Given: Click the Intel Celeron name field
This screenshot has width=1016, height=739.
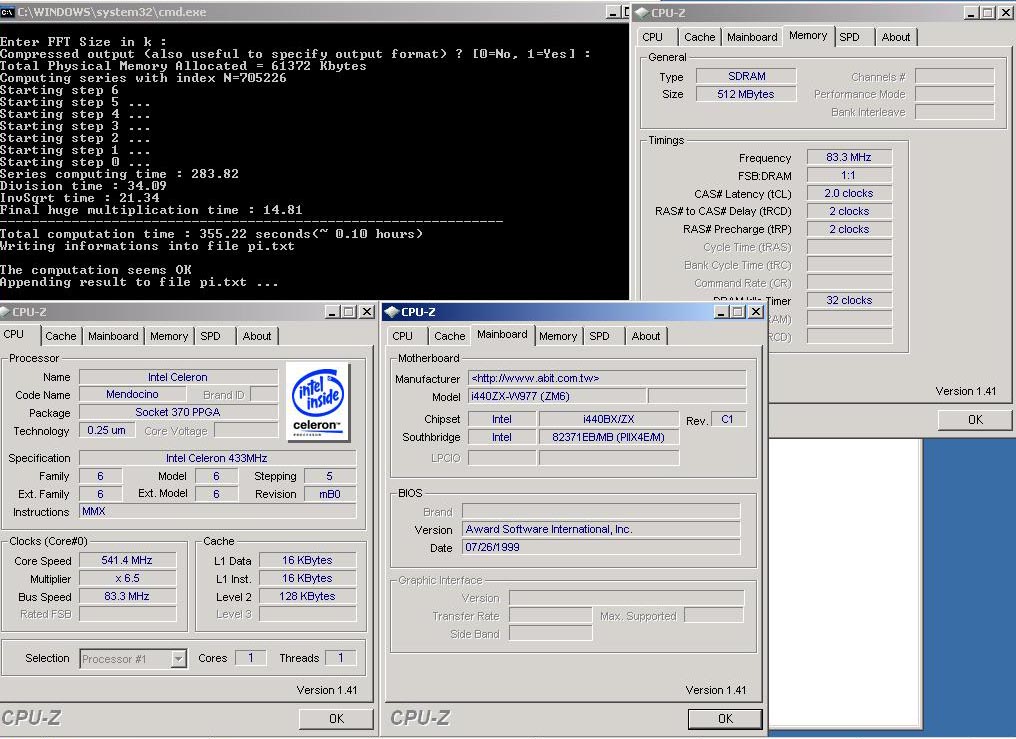Looking at the screenshot, I should click(178, 377).
